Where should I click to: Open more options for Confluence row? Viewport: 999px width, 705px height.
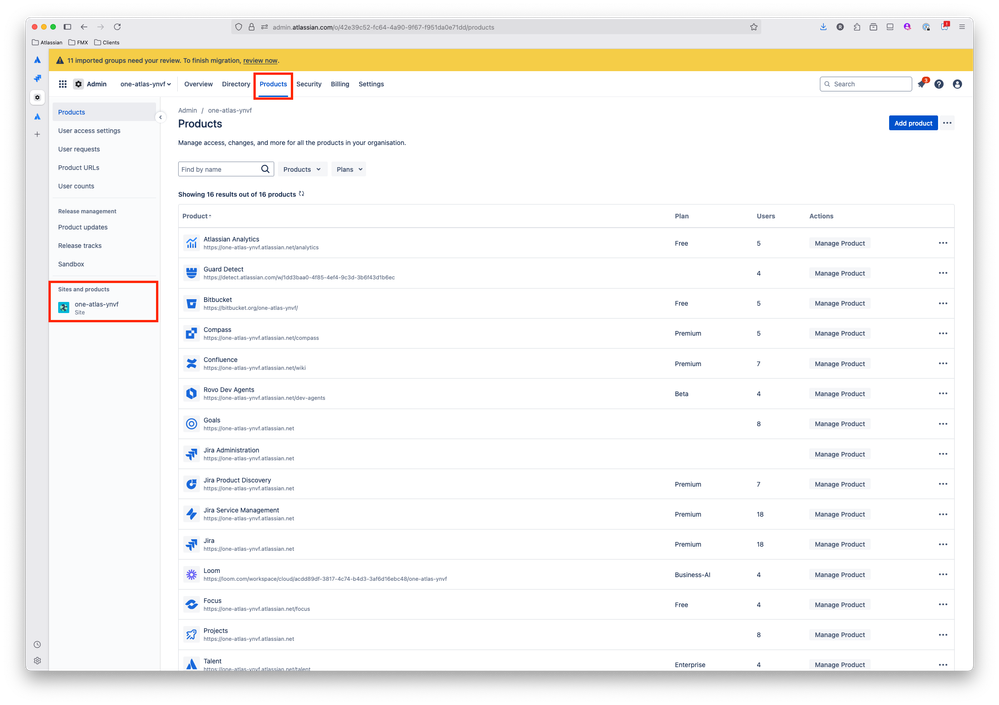[943, 364]
